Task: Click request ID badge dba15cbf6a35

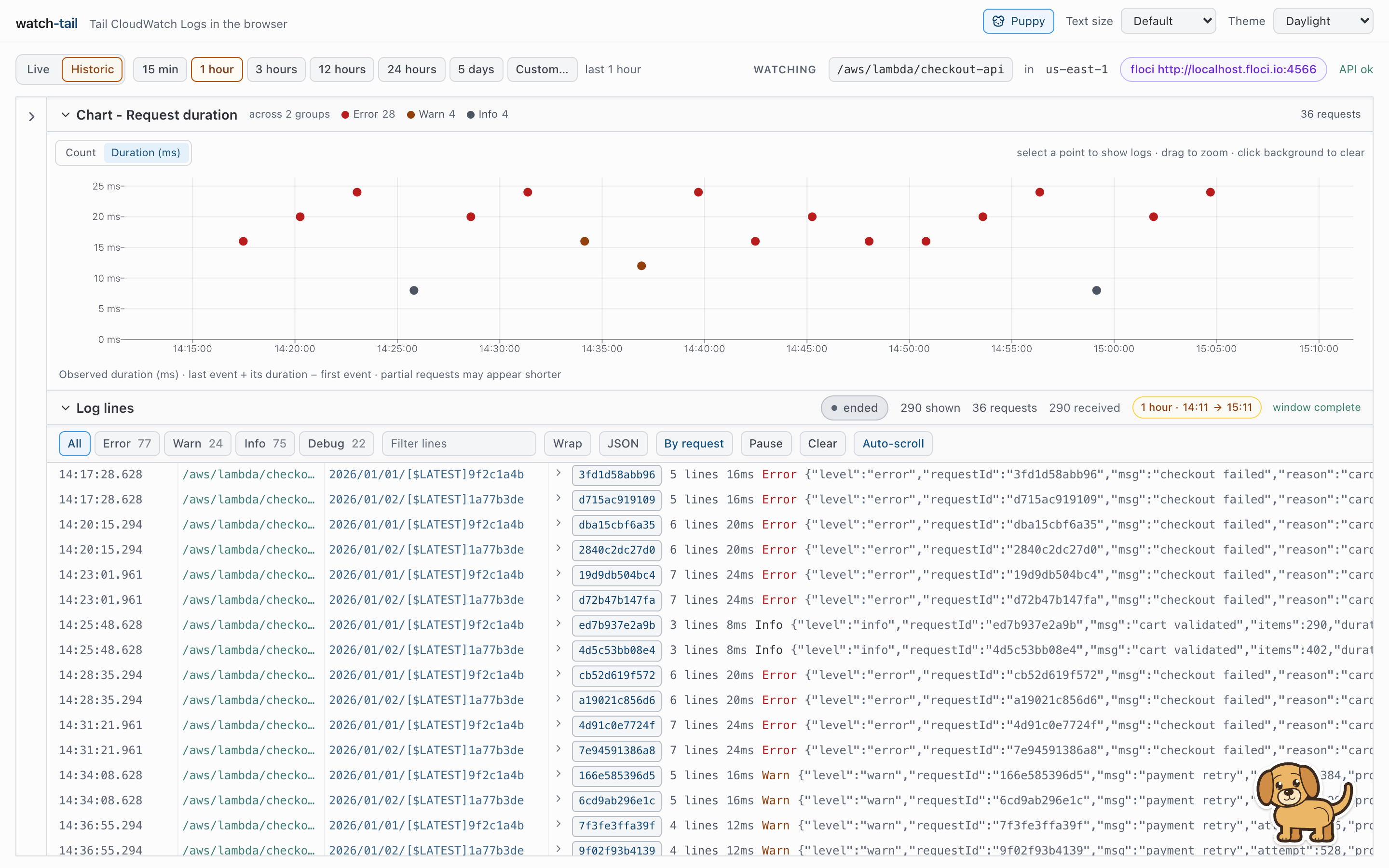Action: 616,525
